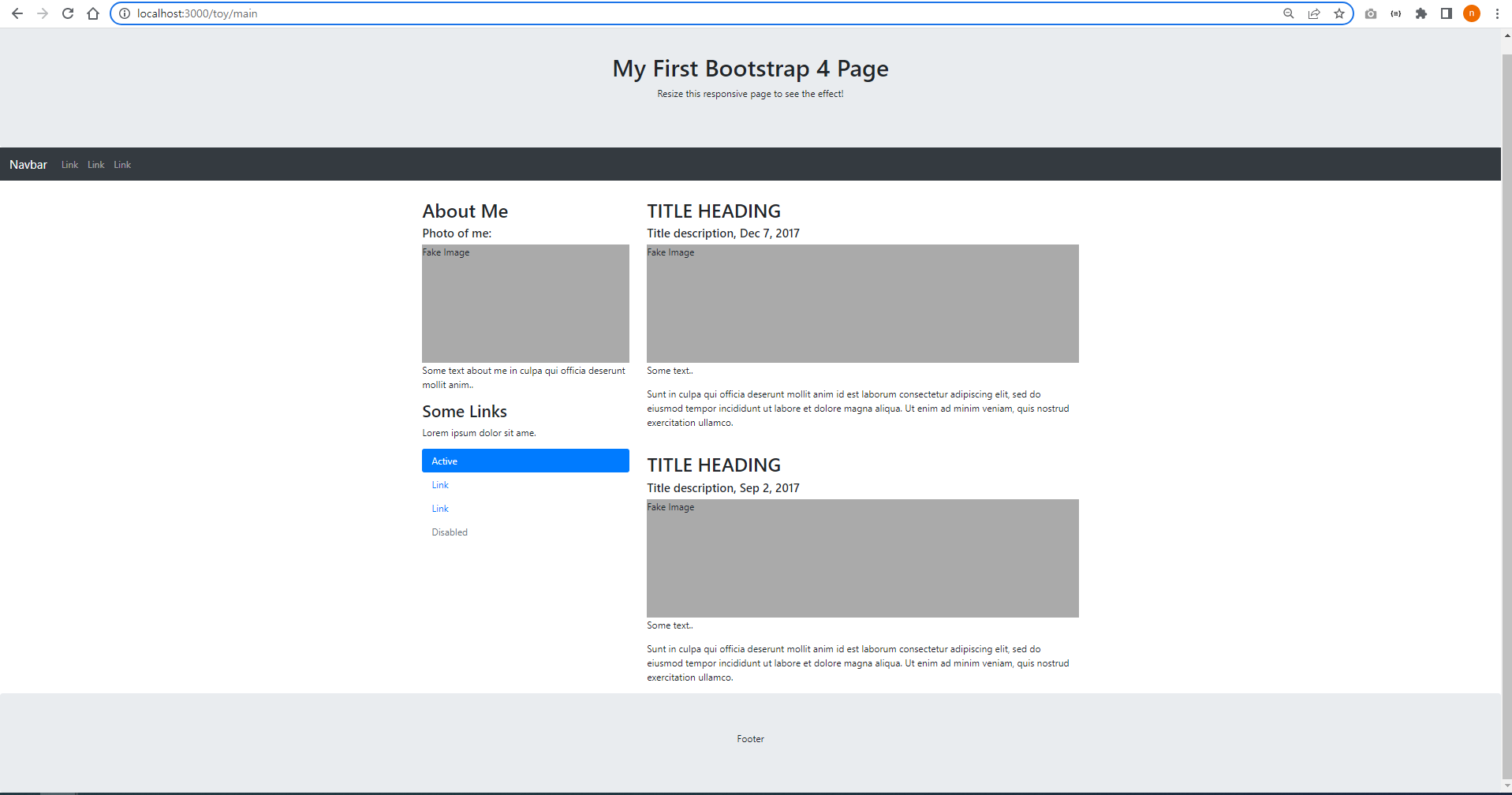Viewport: 1512px width, 795px height.
Task: Click the second Link above Disabled
Action: tap(440, 509)
